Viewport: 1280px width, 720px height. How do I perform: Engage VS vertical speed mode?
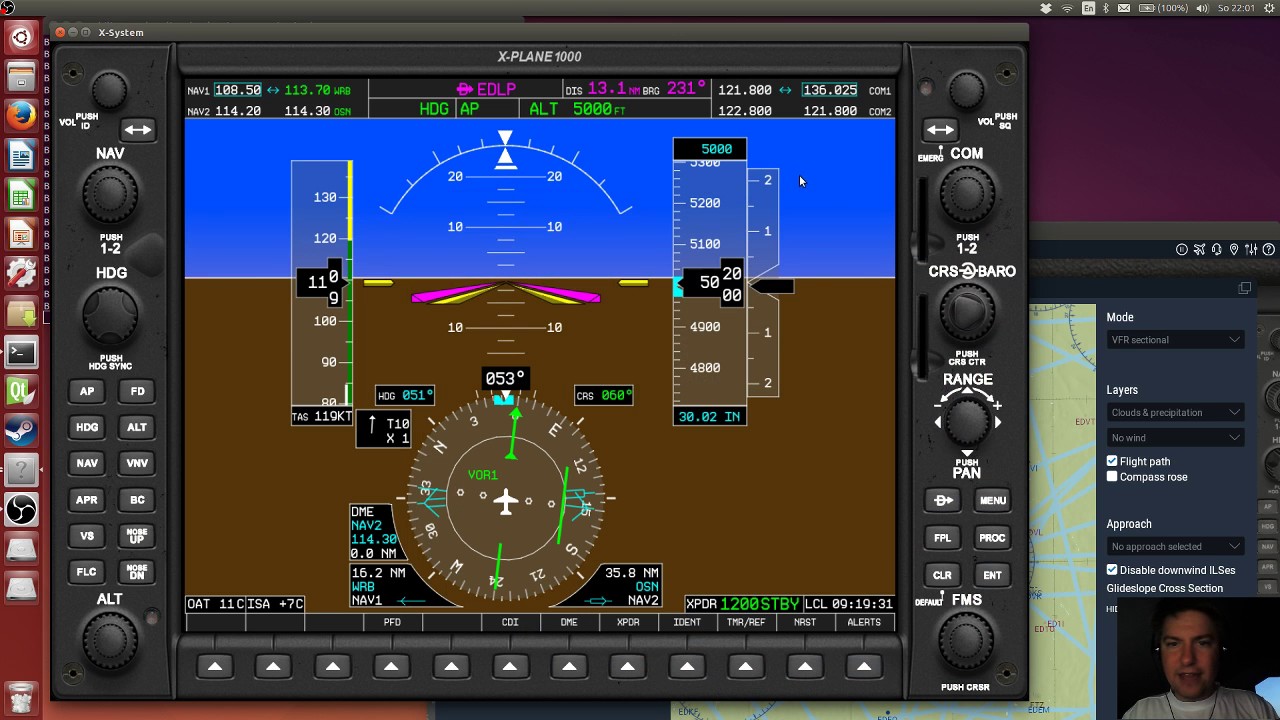point(87,536)
